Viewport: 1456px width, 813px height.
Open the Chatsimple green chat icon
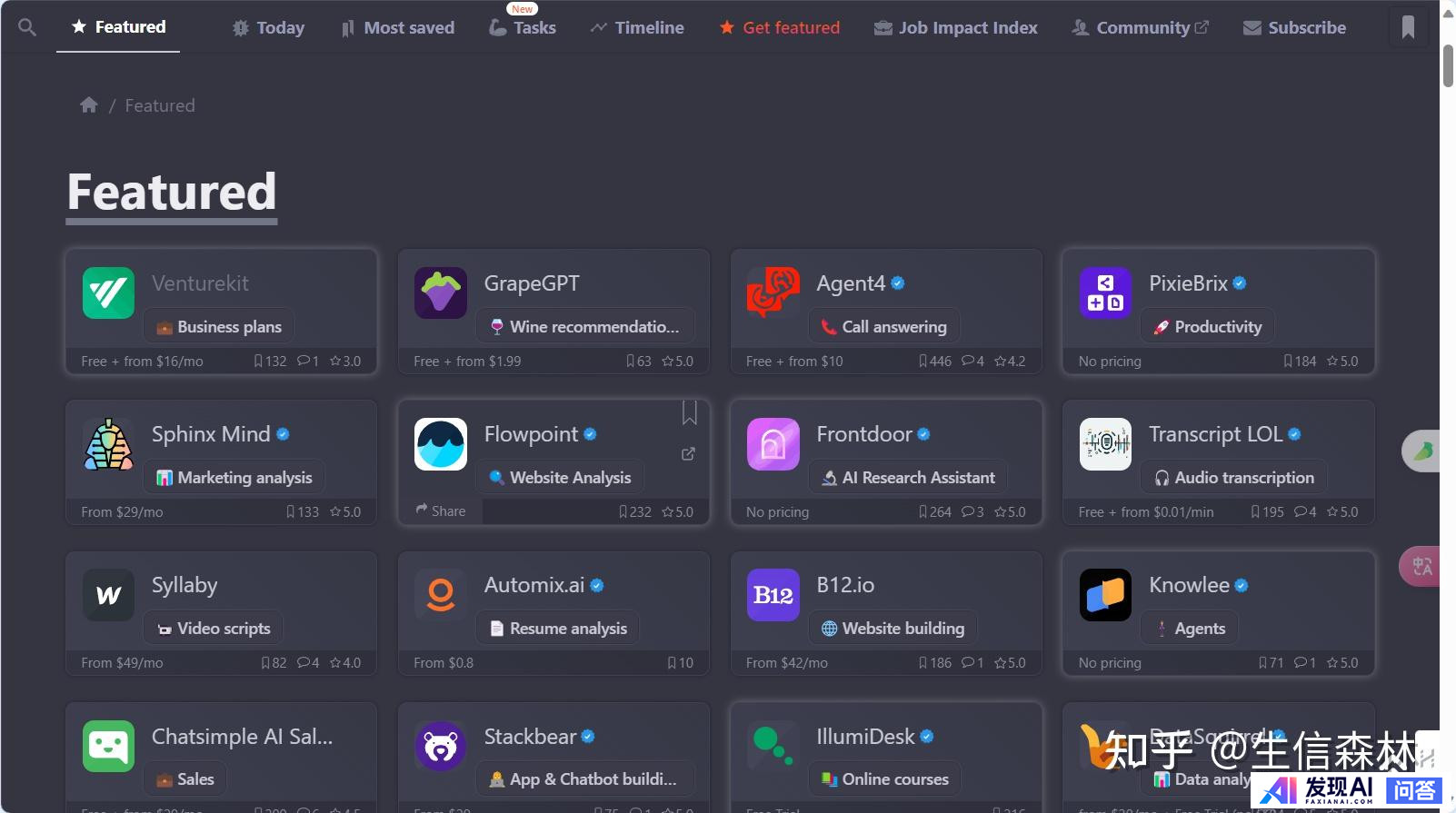[x=108, y=746]
